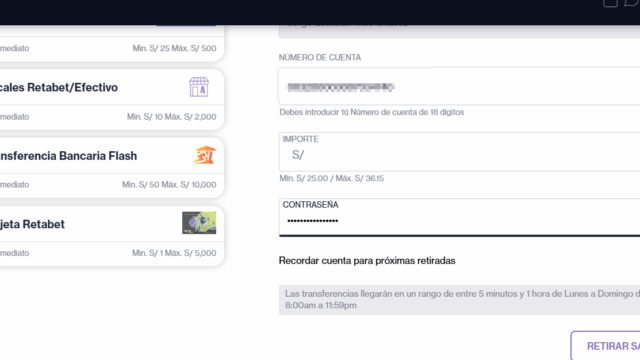640x360 pixels.
Task: Click the NÚMERO DE CUENTA label
Action: 320,58
